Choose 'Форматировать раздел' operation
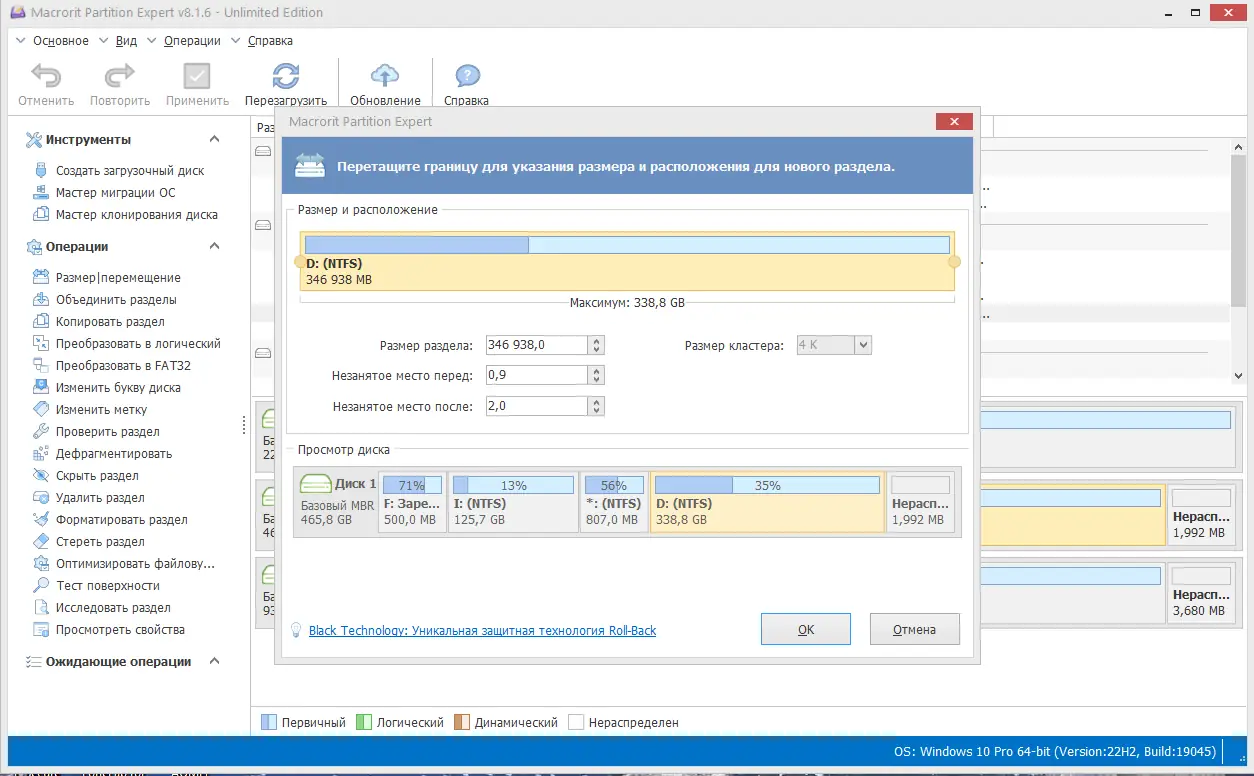The image size is (1254, 776). (122, 520)
